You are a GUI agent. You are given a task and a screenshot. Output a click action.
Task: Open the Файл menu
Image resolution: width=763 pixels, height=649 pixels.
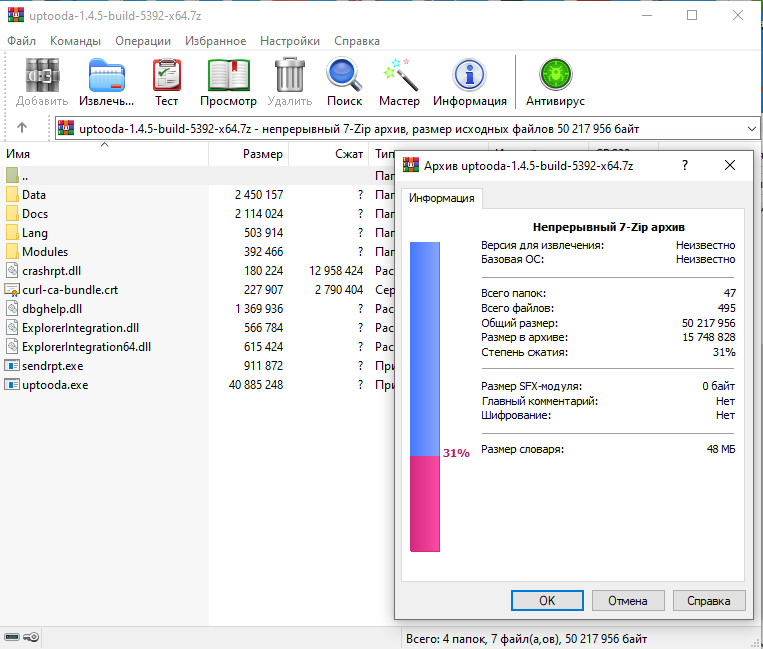[x=21, y=41]
